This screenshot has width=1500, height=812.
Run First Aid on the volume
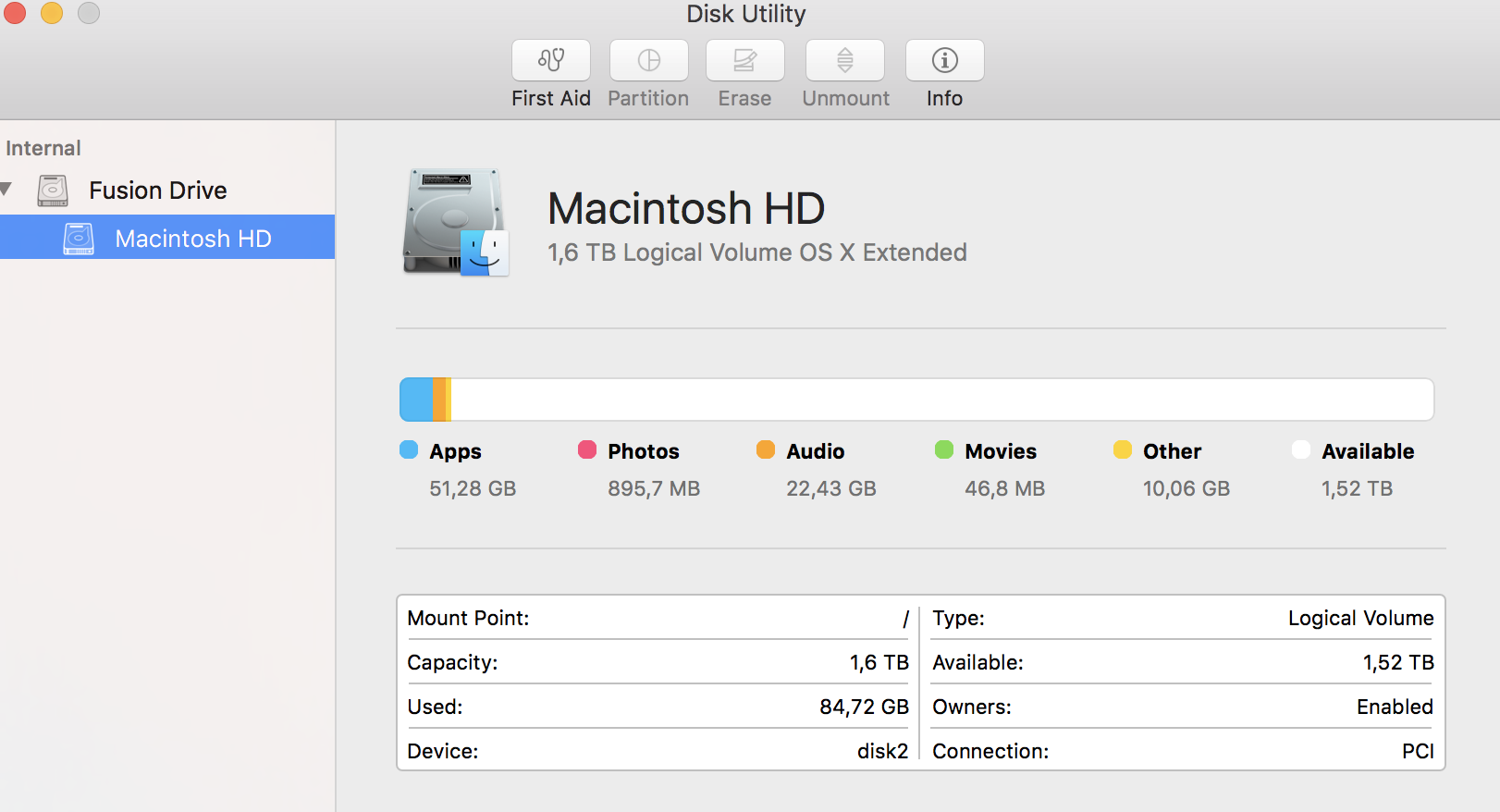[551, 60]
